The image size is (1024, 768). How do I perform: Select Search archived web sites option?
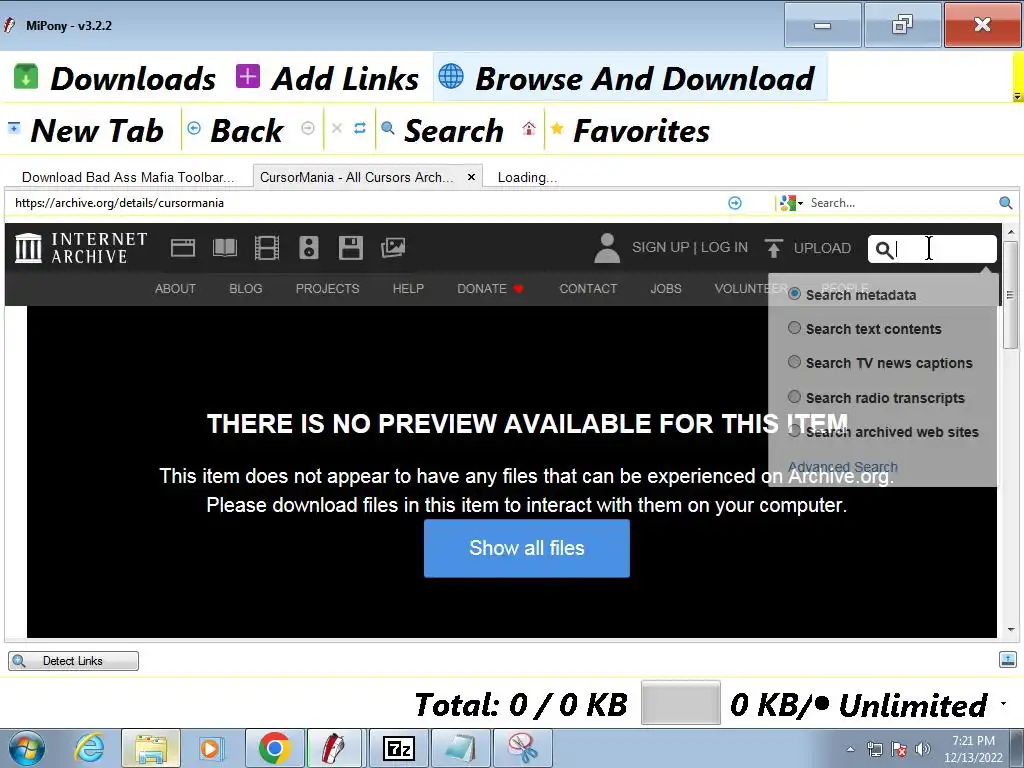point(794,430)
